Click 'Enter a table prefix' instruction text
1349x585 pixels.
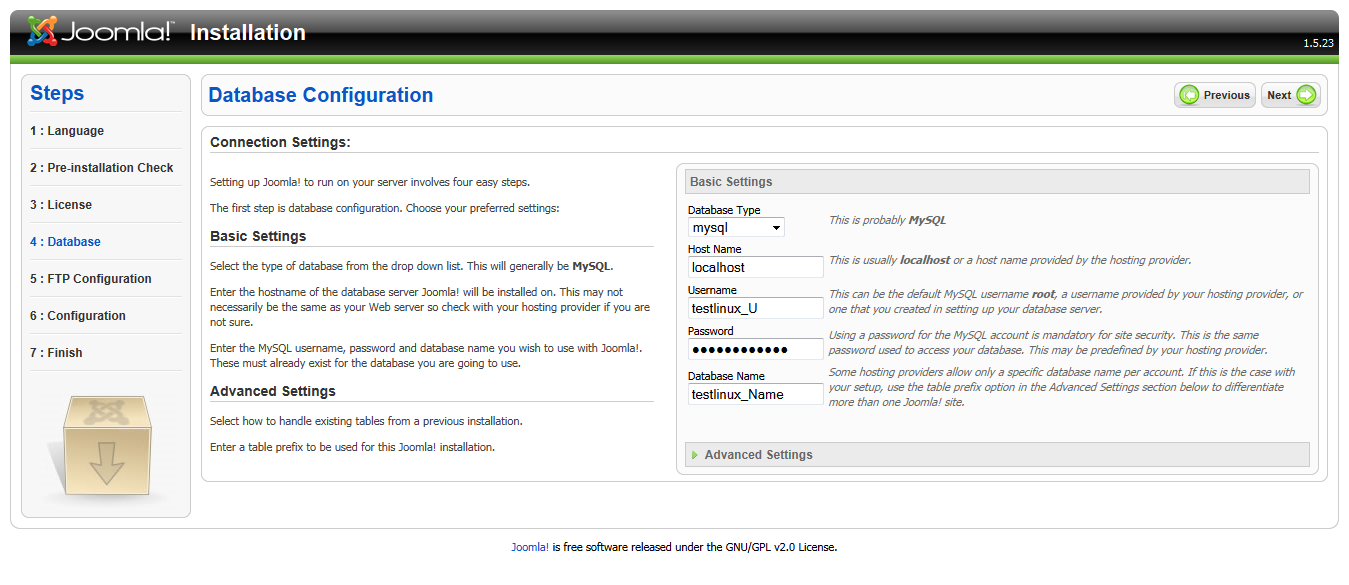pos(352,447)
